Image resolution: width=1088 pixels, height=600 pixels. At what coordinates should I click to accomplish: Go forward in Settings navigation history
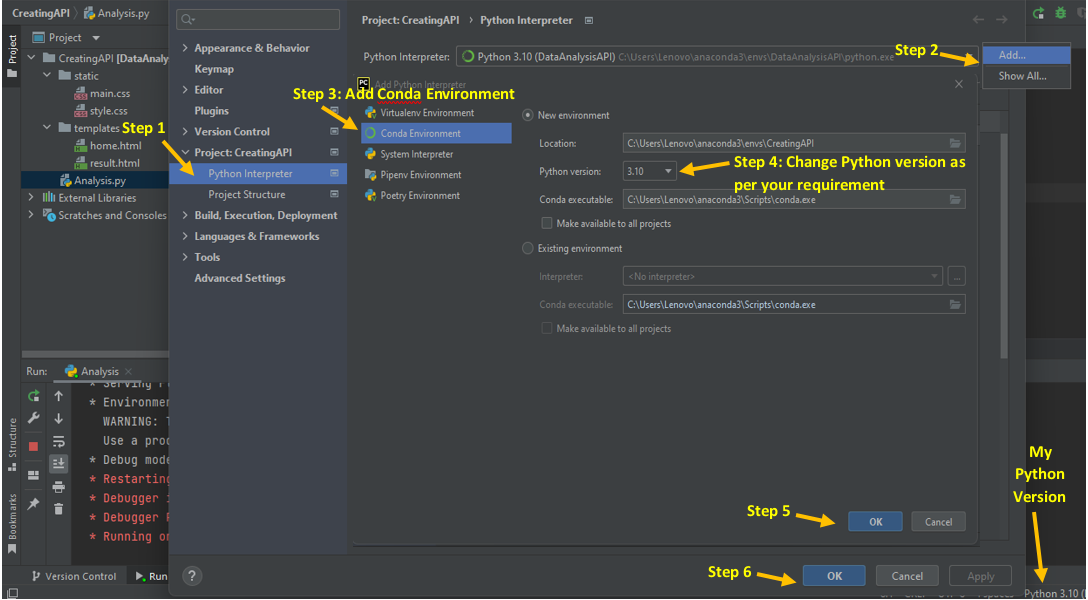pos(1002,20)
